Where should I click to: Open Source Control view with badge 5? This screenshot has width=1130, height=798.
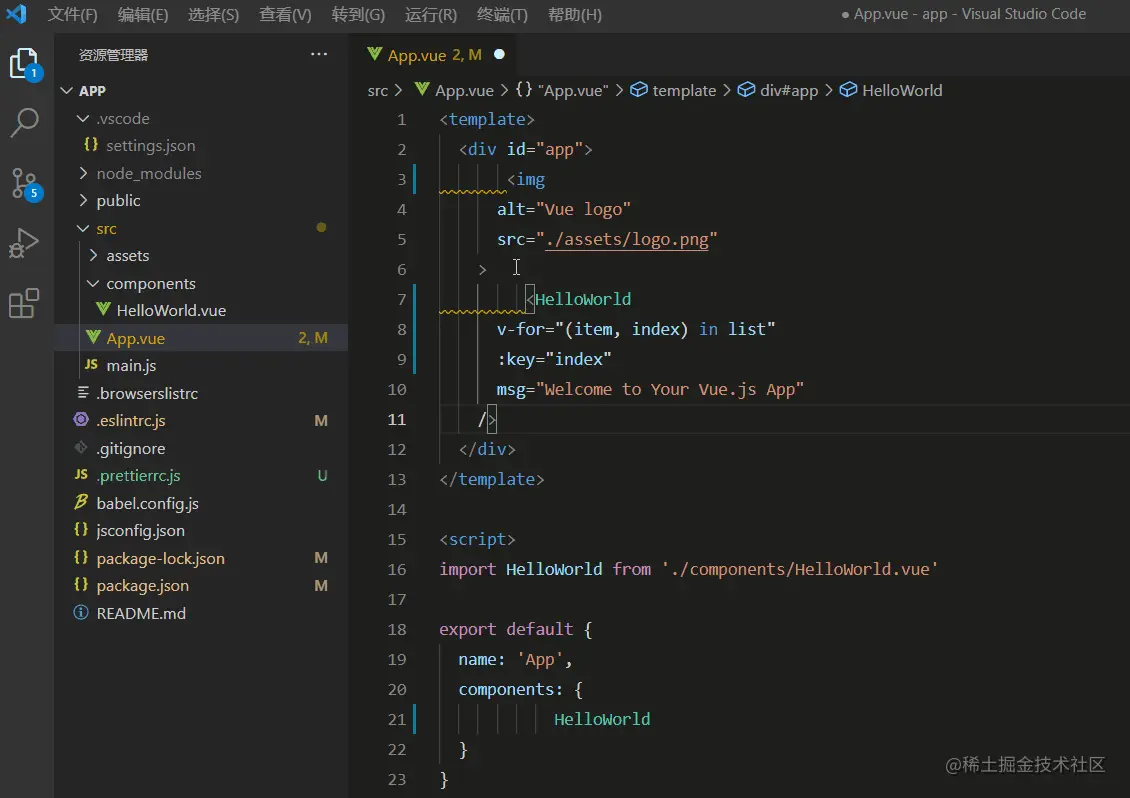click(26, 184)
